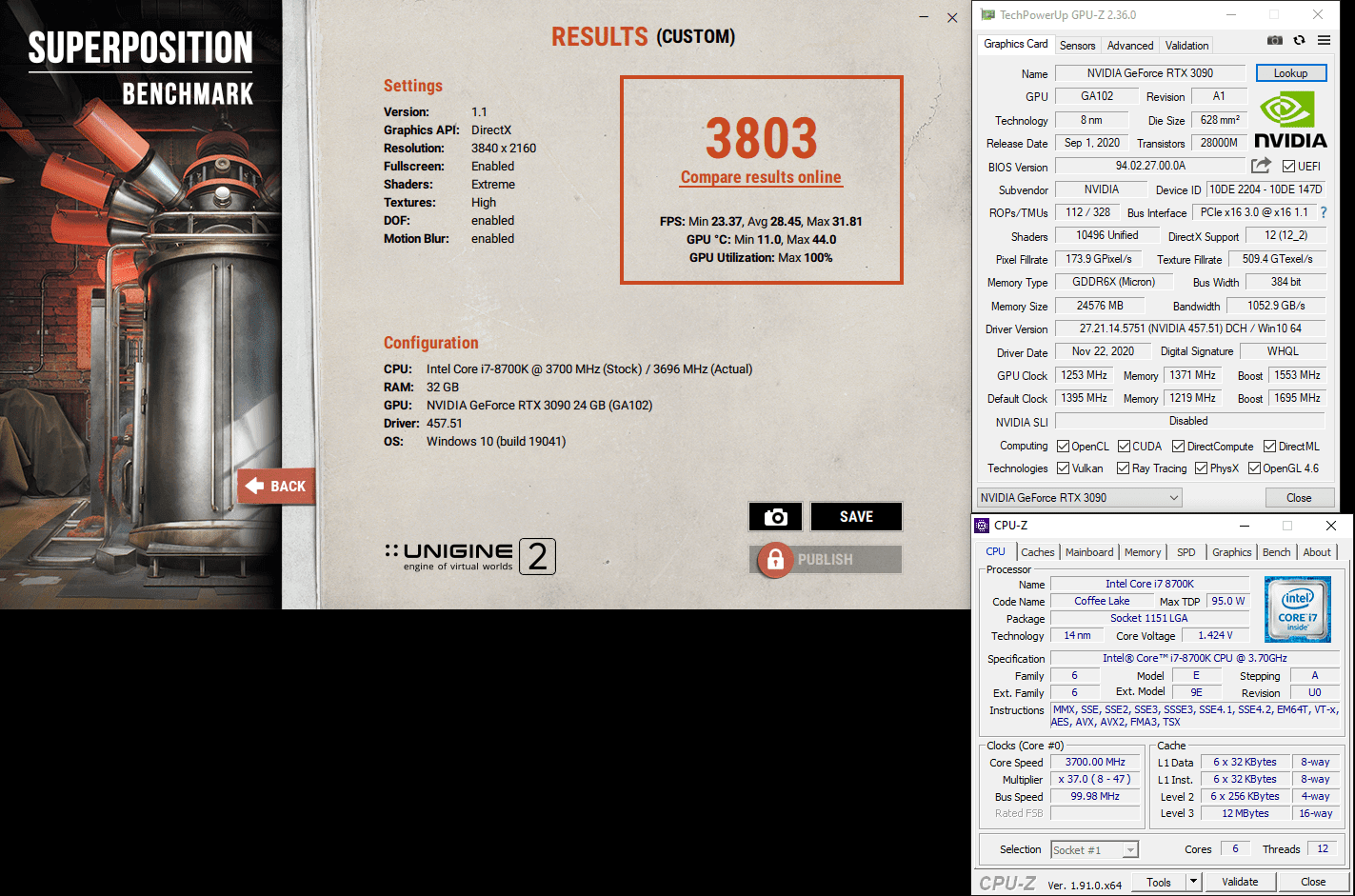Click the CPU-Z title bar app icon
Screen dimensions: 1355x896
(x=982, y=526)
